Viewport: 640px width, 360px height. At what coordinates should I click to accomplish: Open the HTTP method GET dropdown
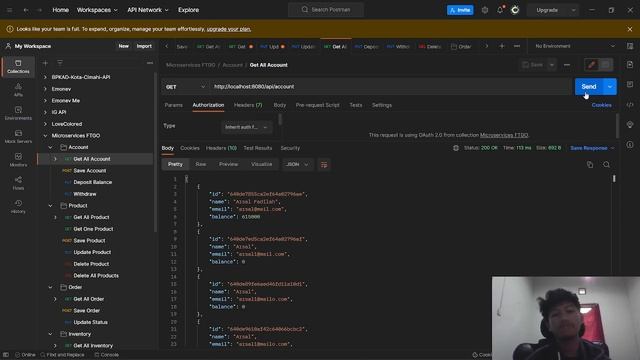(x=185, y=87)
